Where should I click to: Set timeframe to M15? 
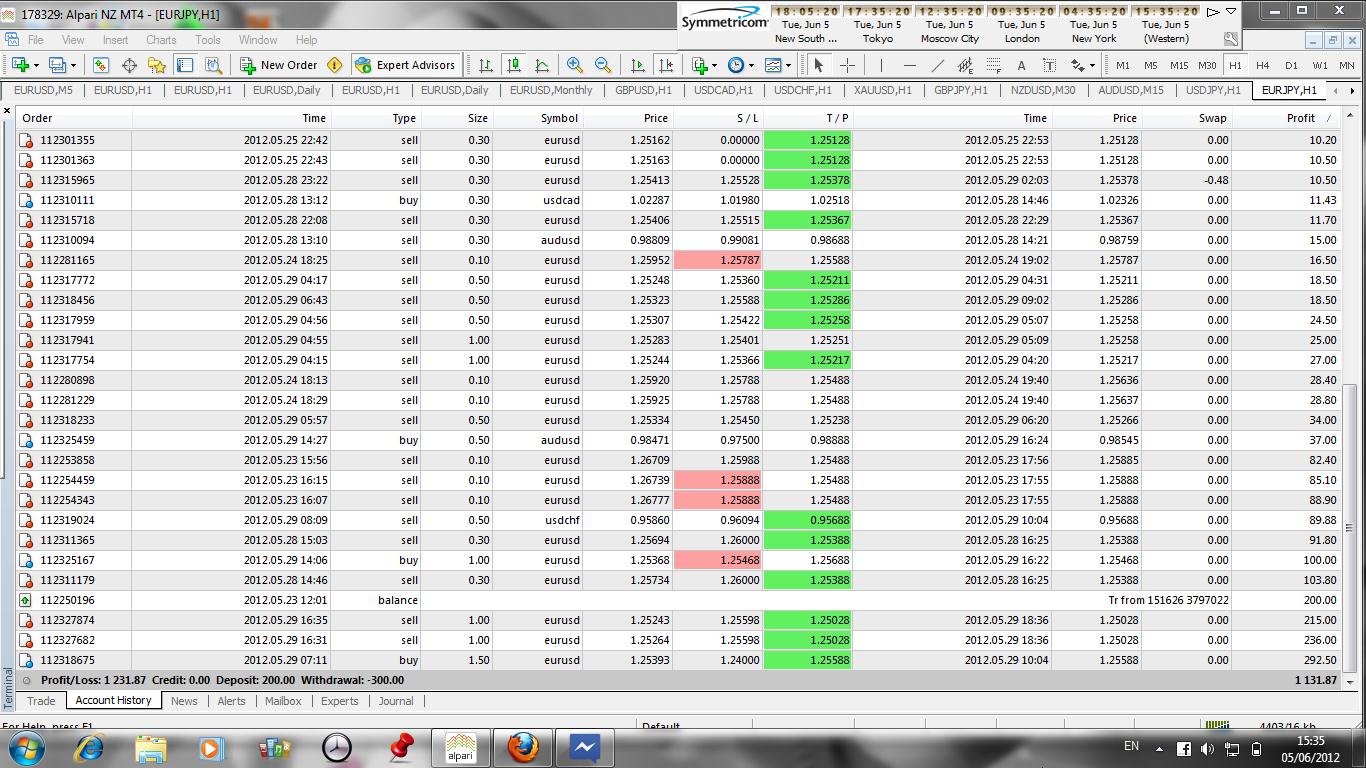click(x=1179, y=65)
